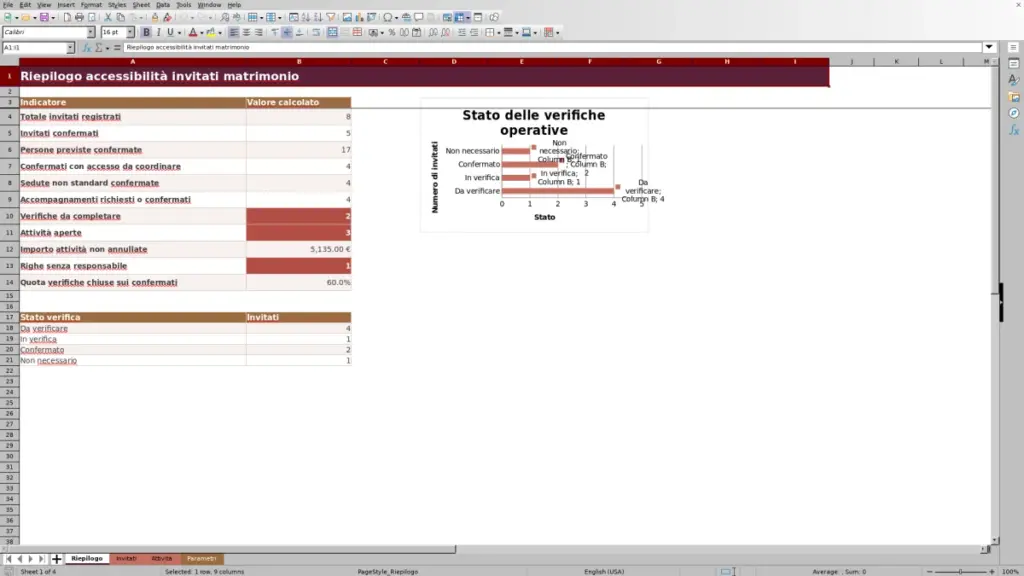Select cell 'Verifiche da completare'

tap(133, 216)
